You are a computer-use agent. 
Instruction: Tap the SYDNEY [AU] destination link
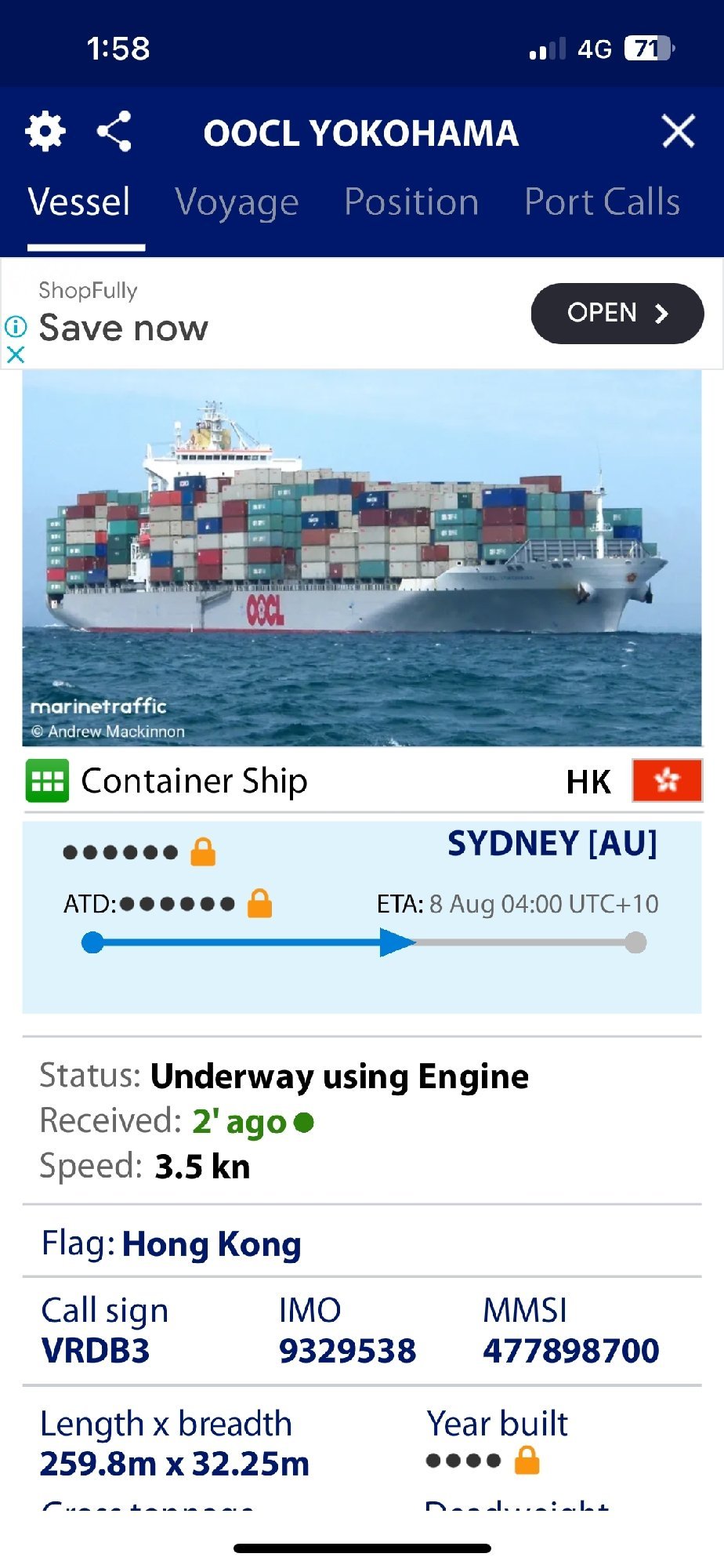coord(552,844)
